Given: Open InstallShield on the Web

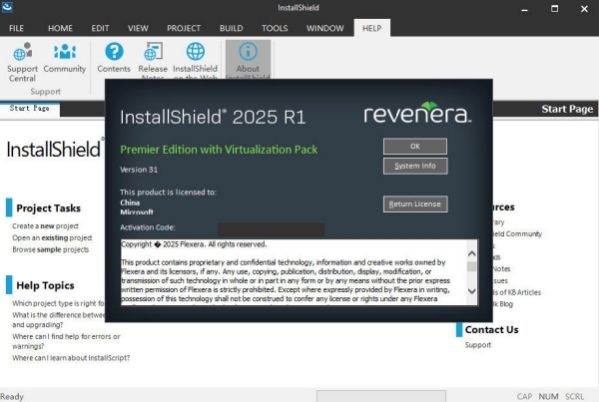Looking at the screenshot, I should pos(195,60).
